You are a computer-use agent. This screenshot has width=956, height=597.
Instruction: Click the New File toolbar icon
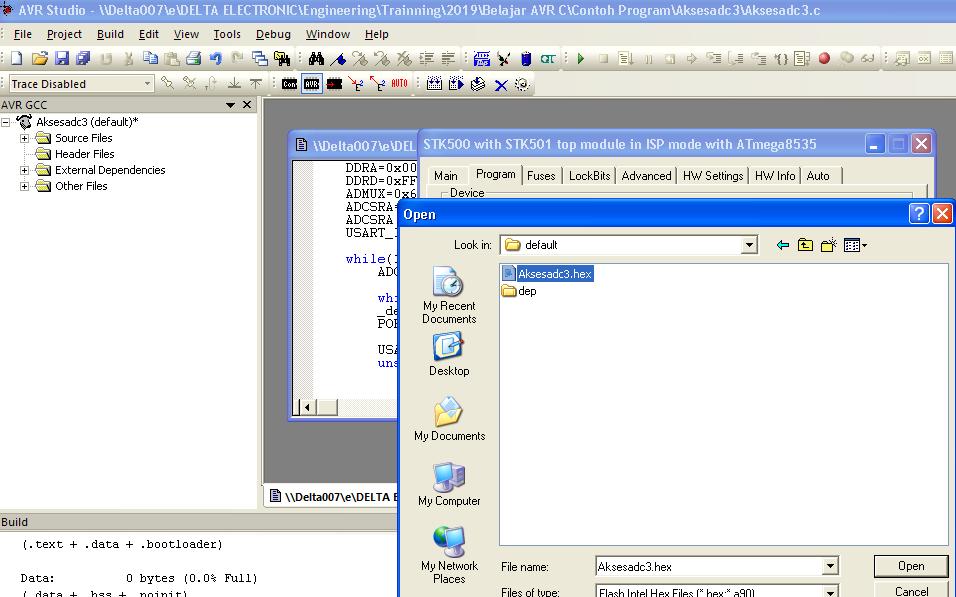click(x=16, y=59)
